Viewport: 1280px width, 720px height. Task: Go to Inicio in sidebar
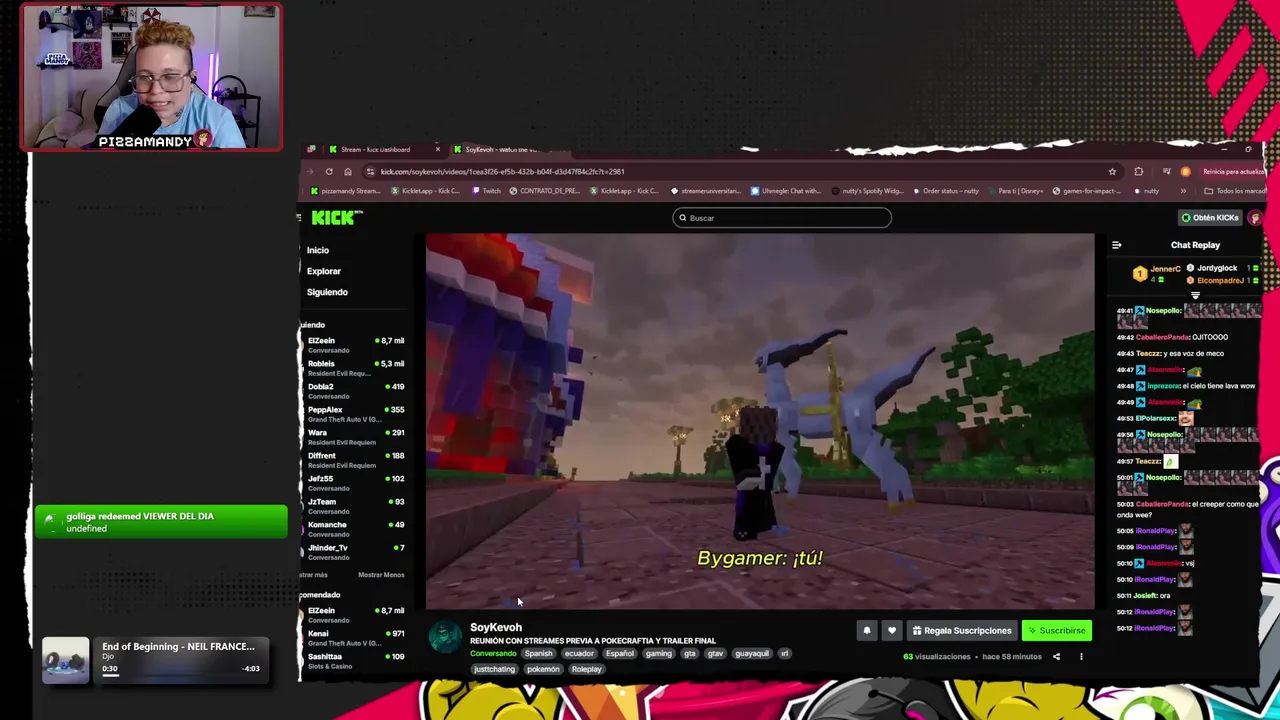[318, 251]
